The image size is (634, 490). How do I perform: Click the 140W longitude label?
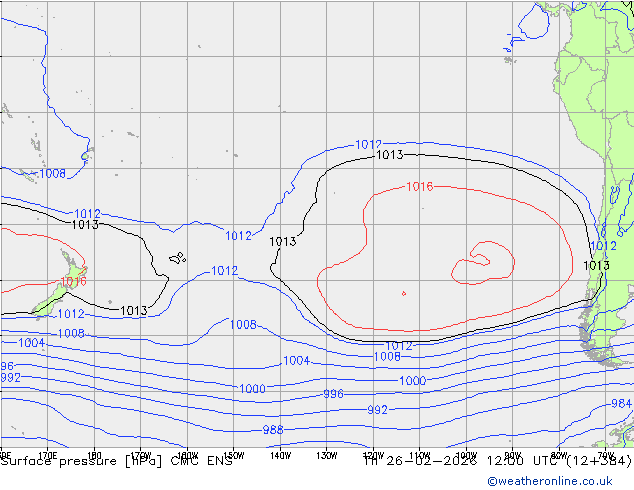coord(280,456)
